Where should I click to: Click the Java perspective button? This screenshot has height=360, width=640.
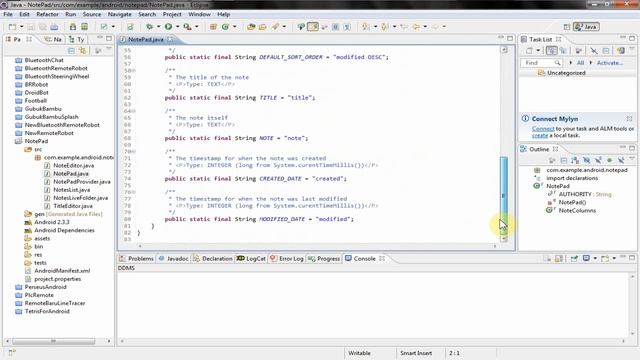586,27
